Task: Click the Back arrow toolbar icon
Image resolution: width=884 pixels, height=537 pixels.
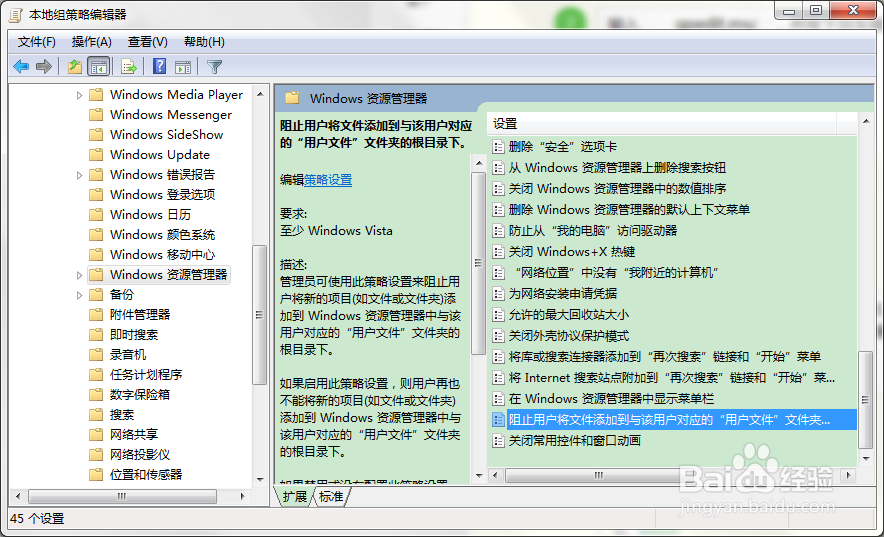Action: pos(21,67)
